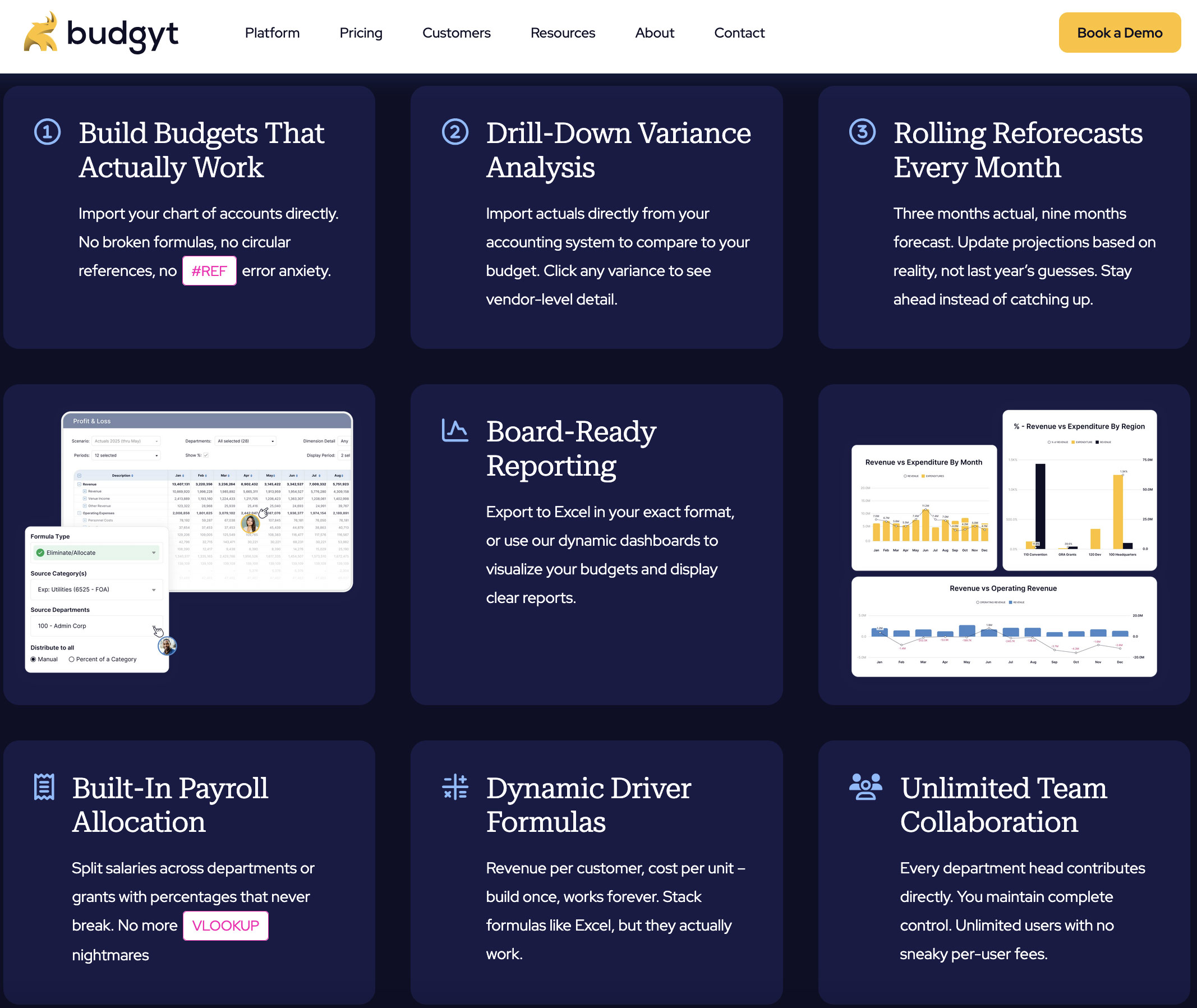Open the Platform menu item

click(x=272, y=33)
